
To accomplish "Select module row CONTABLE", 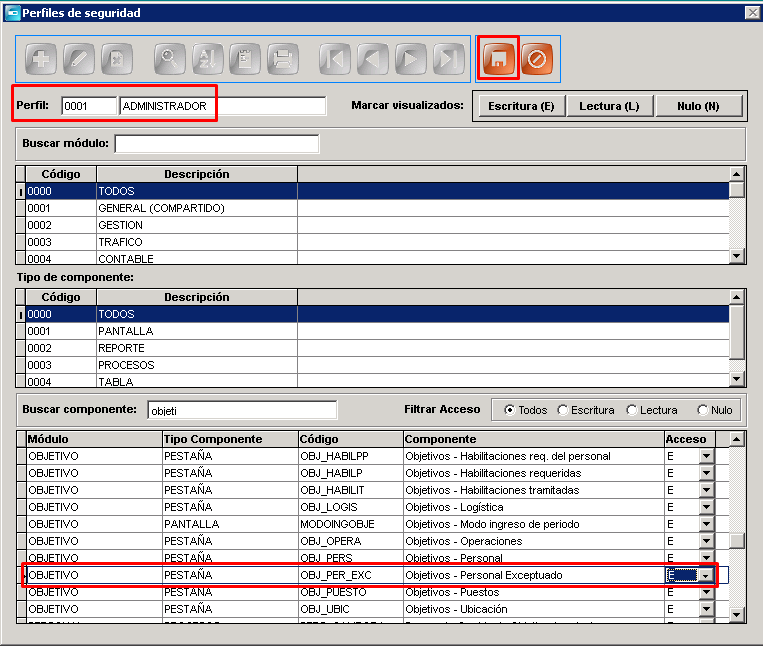I will pos(377,258).
